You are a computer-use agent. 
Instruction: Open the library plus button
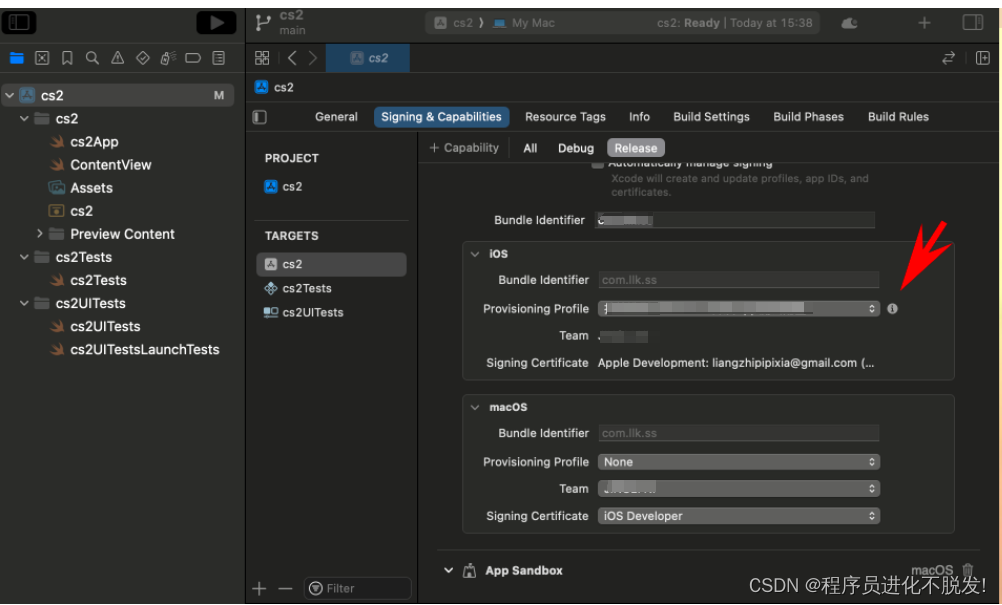coord(924,23)
